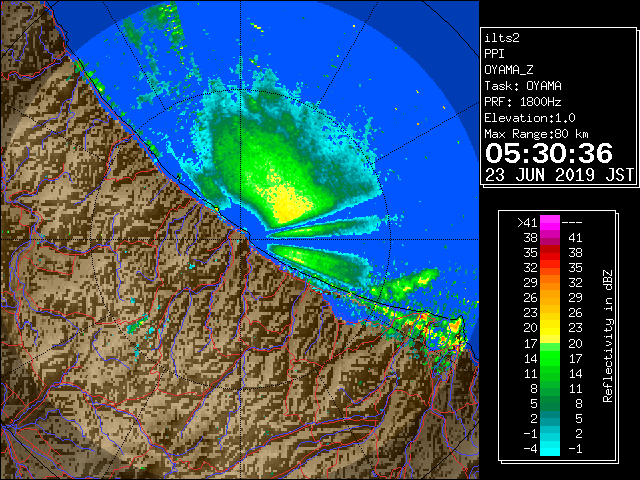Pick the red swatch for 35–38 dBZ
This screenshot has height=480, width=640.
coord(550,253)
